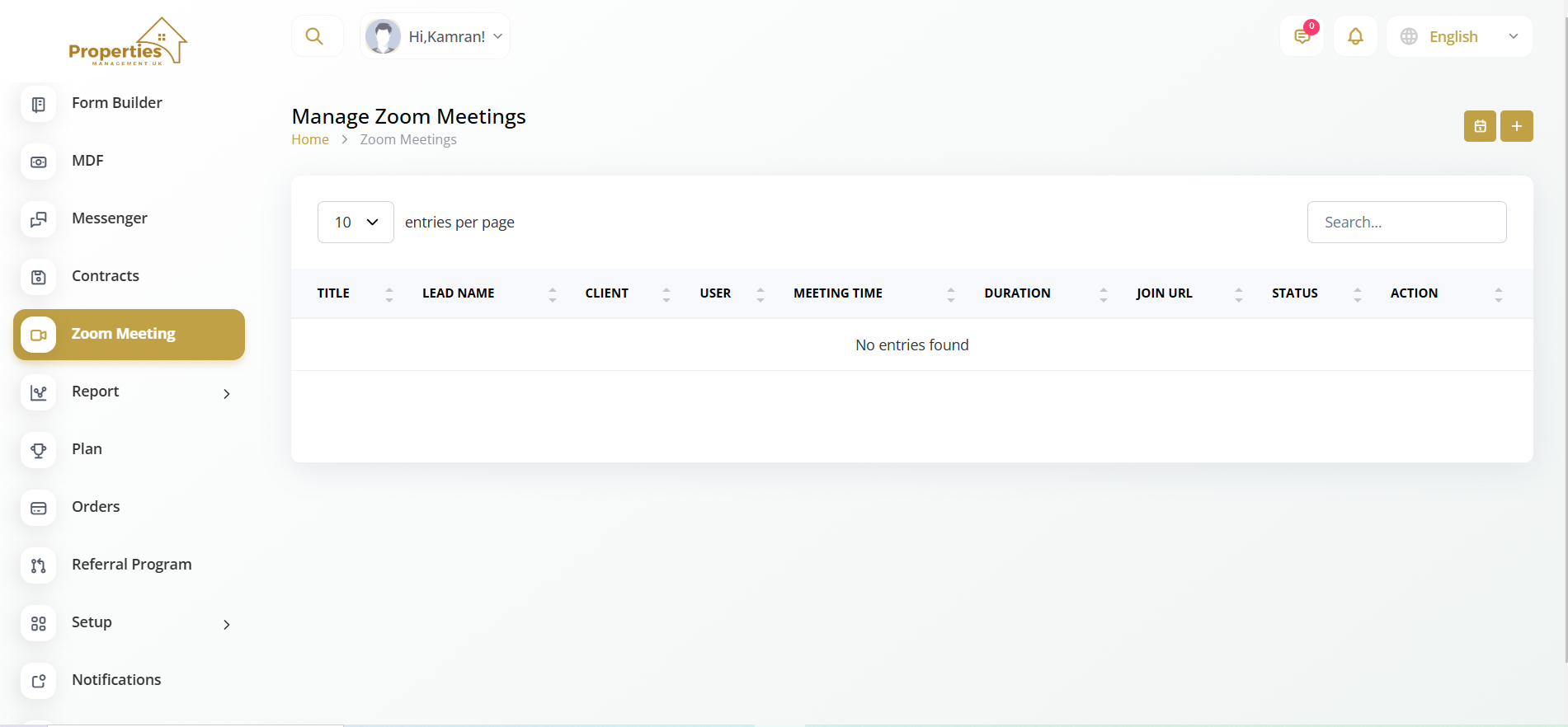Click into the table Search field
Image resolution: width=1568 pixels, height=727 pixels.
(1406, 223)
